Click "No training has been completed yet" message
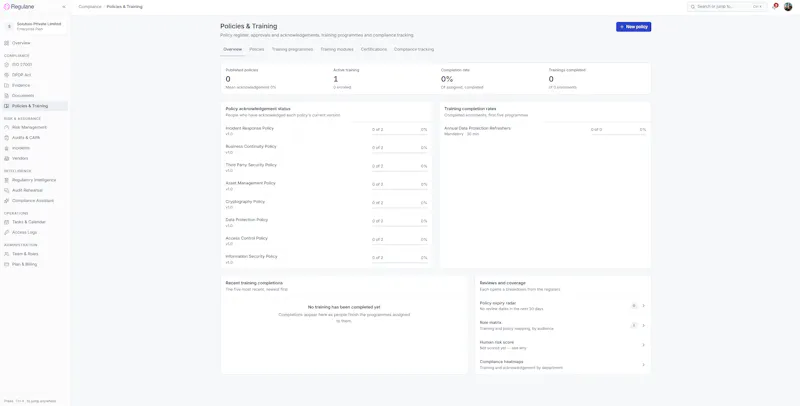This screenshot has width=800, height=406. tap(344, 308)
